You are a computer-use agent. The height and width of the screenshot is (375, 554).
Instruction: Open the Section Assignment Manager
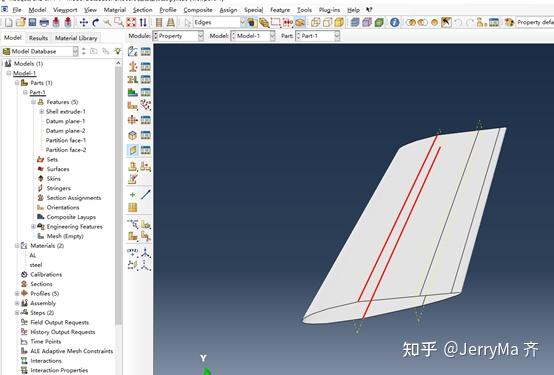click(x=146, y=79)
